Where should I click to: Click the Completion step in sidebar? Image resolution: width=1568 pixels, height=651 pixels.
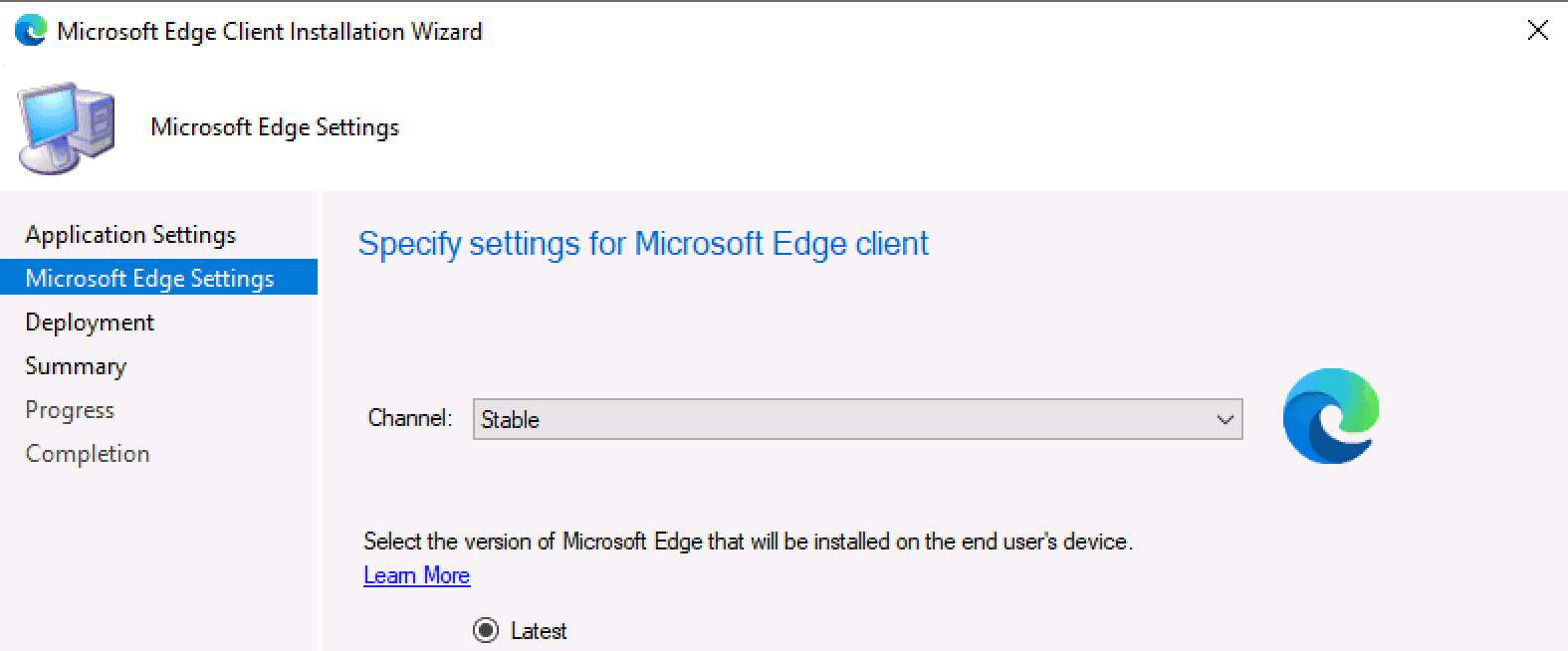(88, 454)
